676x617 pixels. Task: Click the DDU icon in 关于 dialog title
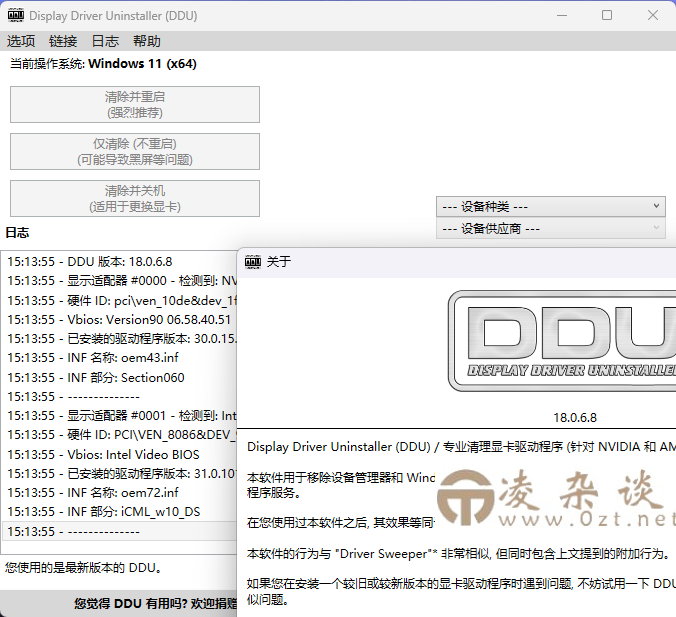(x=253, y=261)
